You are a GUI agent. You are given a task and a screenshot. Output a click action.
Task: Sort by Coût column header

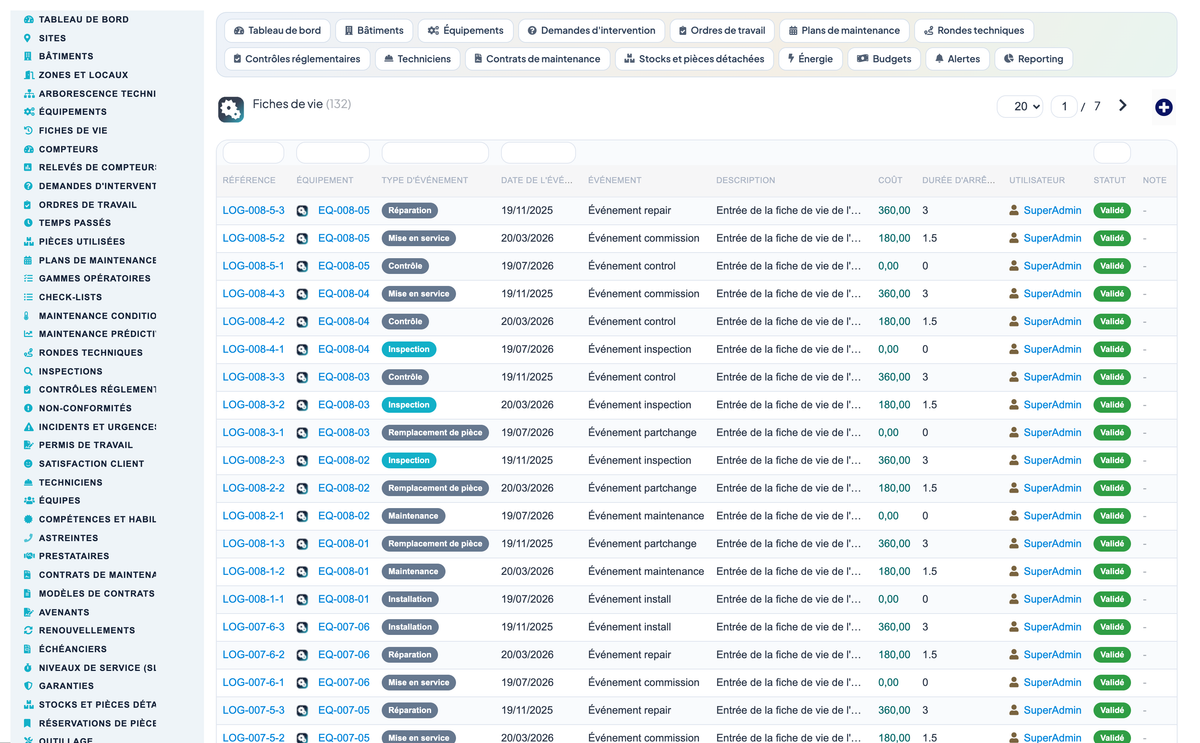(890, 181)
